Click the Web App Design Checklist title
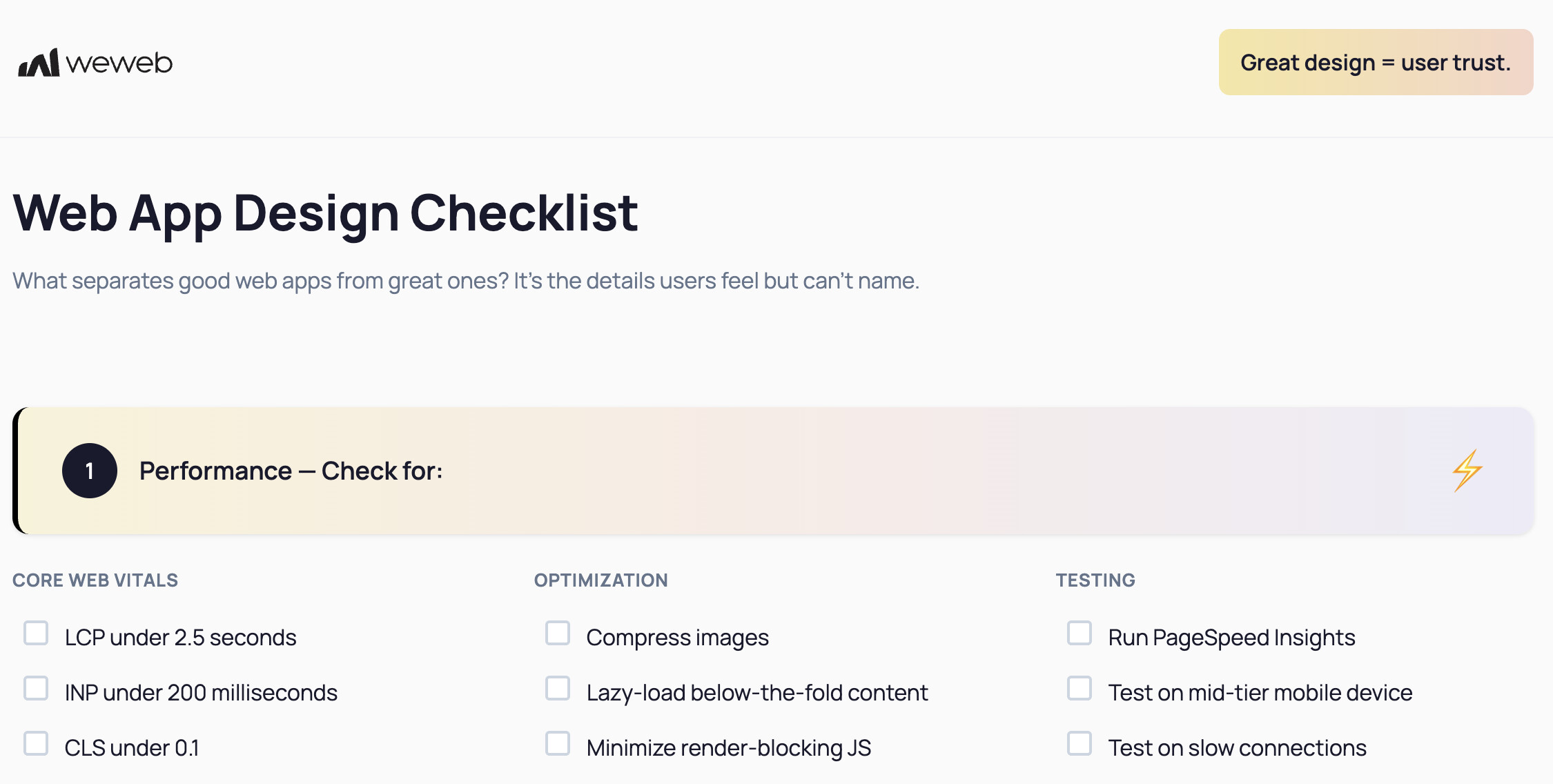The height and width of the screenshot is (784, 1553). pos(325,213)
